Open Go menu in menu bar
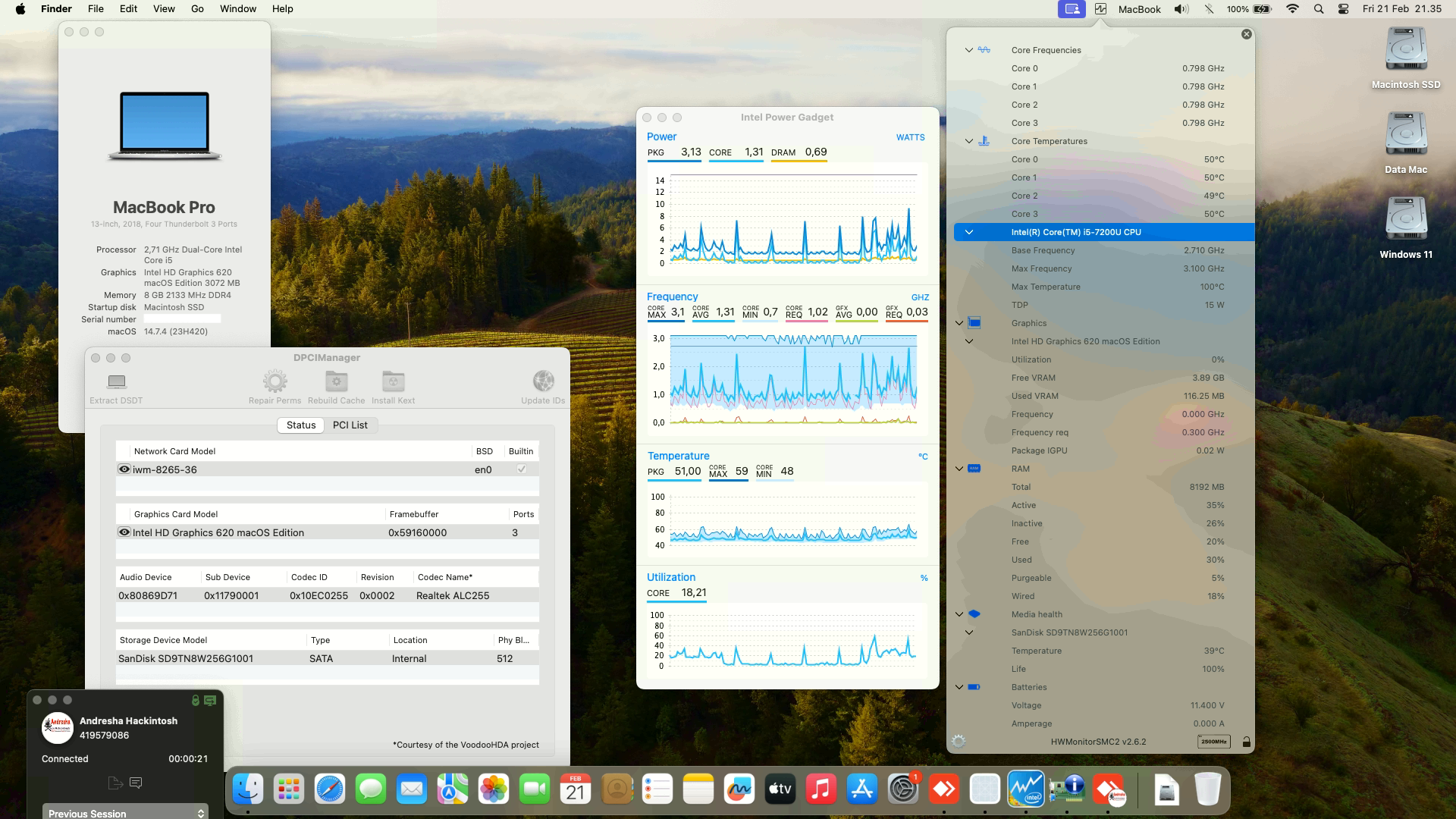 (197, 9)
